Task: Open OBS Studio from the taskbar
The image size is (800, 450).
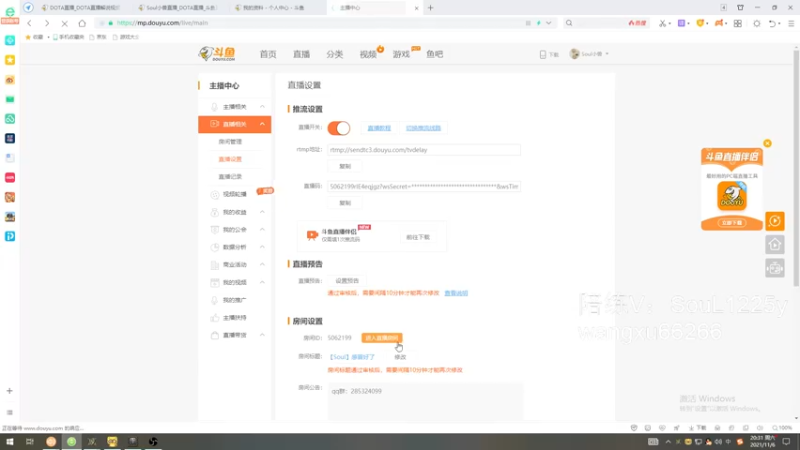Action: [x=153, y=441]
